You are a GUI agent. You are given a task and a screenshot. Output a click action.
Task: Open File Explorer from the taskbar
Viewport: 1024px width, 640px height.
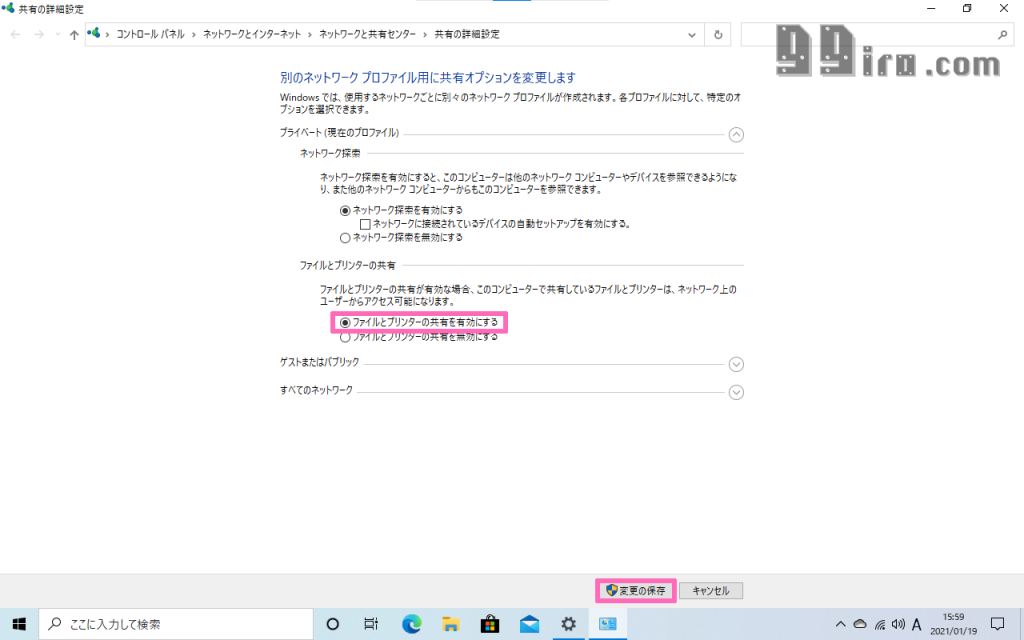point(451,624)
